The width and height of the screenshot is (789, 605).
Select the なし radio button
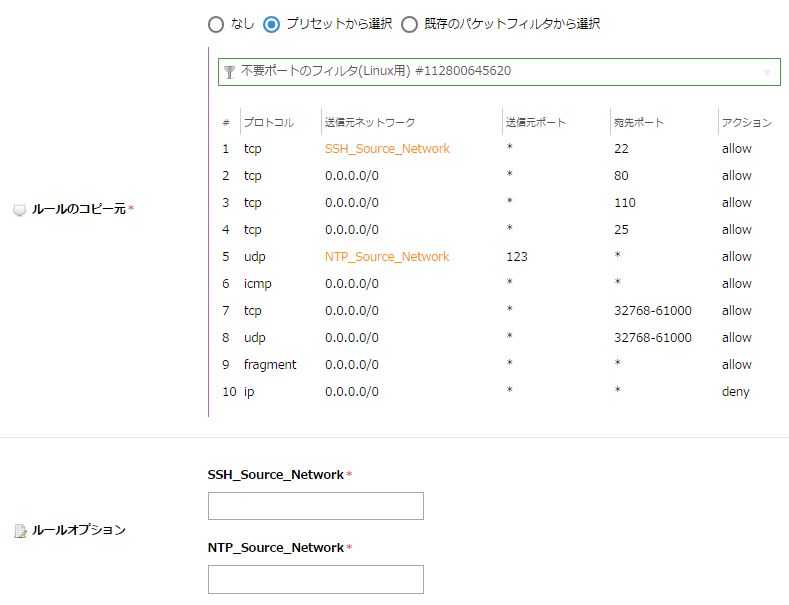216,24
